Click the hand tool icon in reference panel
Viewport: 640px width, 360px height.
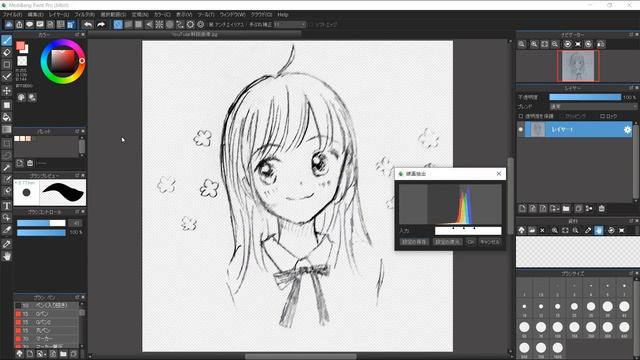coord(598,231)
